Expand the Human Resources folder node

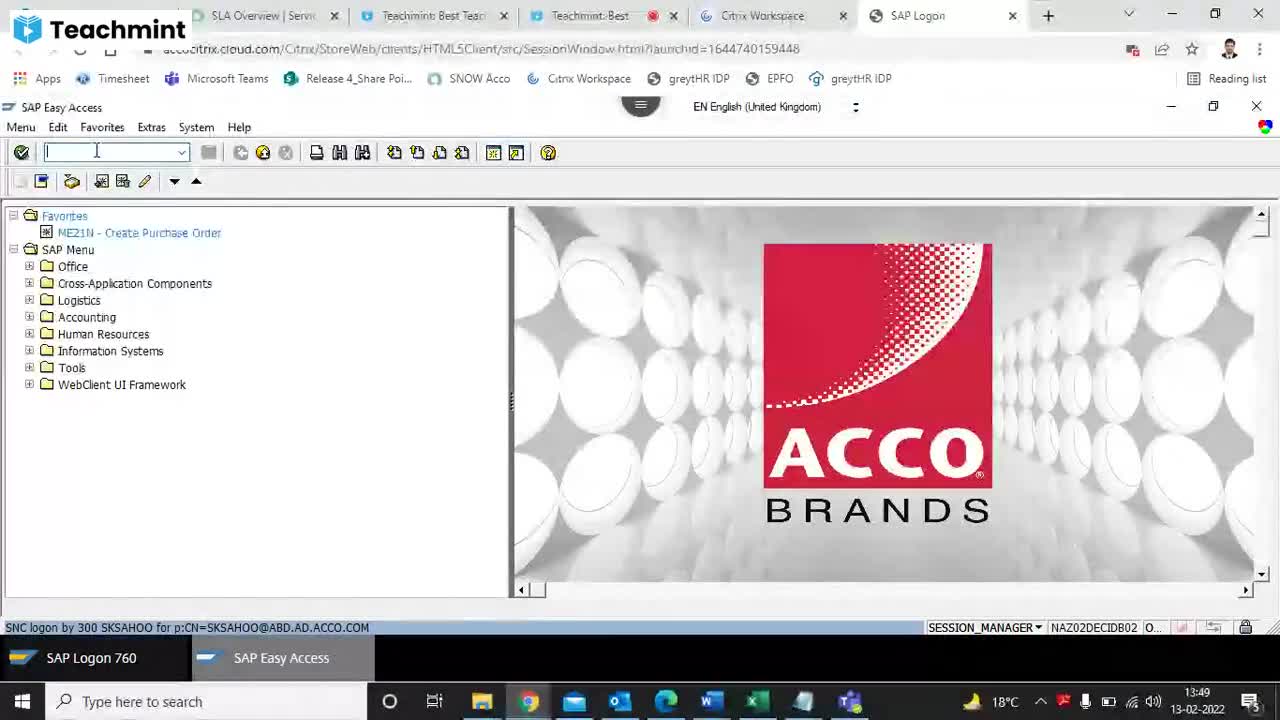click(29, 334)
